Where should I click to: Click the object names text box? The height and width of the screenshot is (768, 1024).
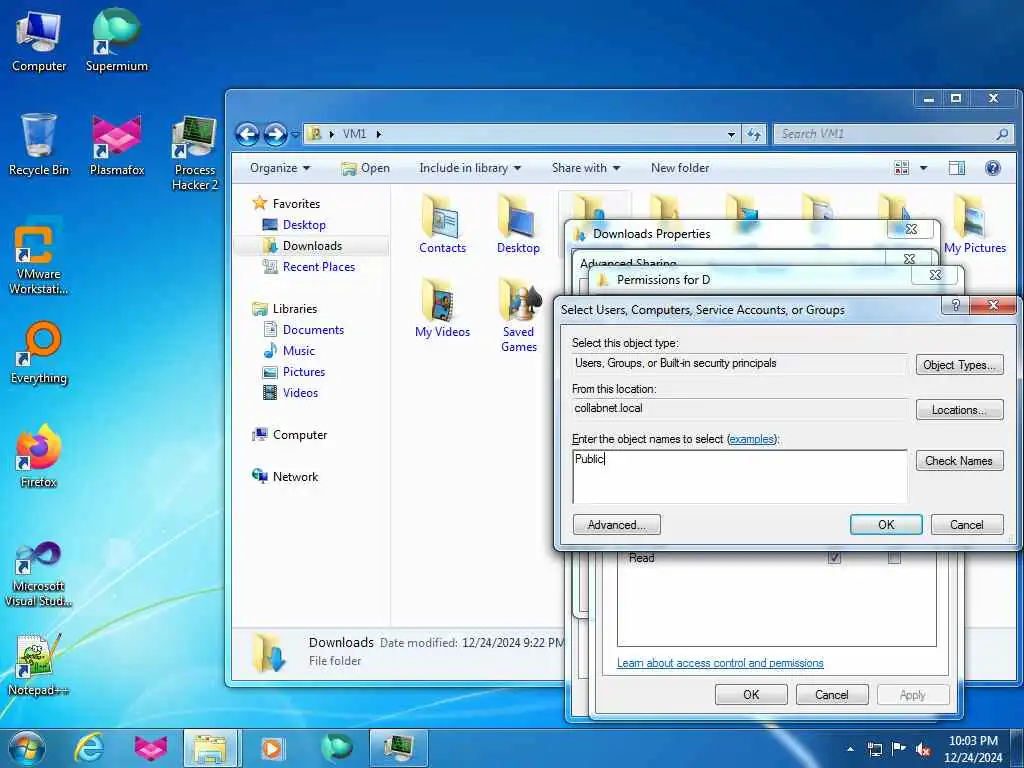[x=740, y=476]
